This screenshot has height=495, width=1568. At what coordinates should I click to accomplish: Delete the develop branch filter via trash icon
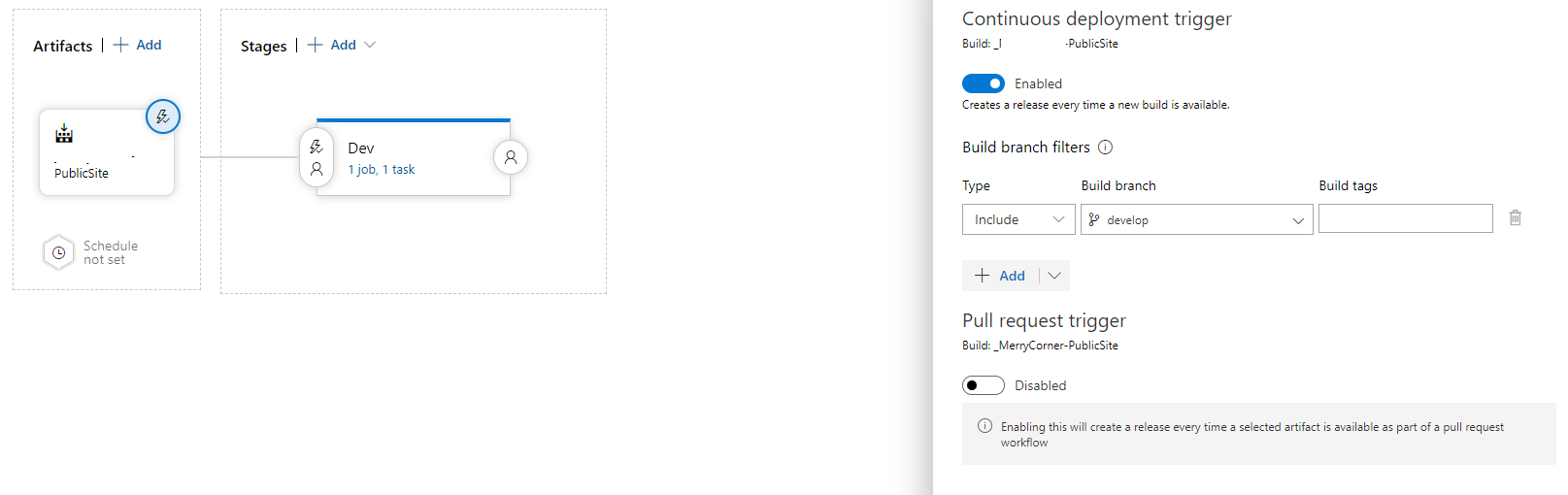(1515, 218)
